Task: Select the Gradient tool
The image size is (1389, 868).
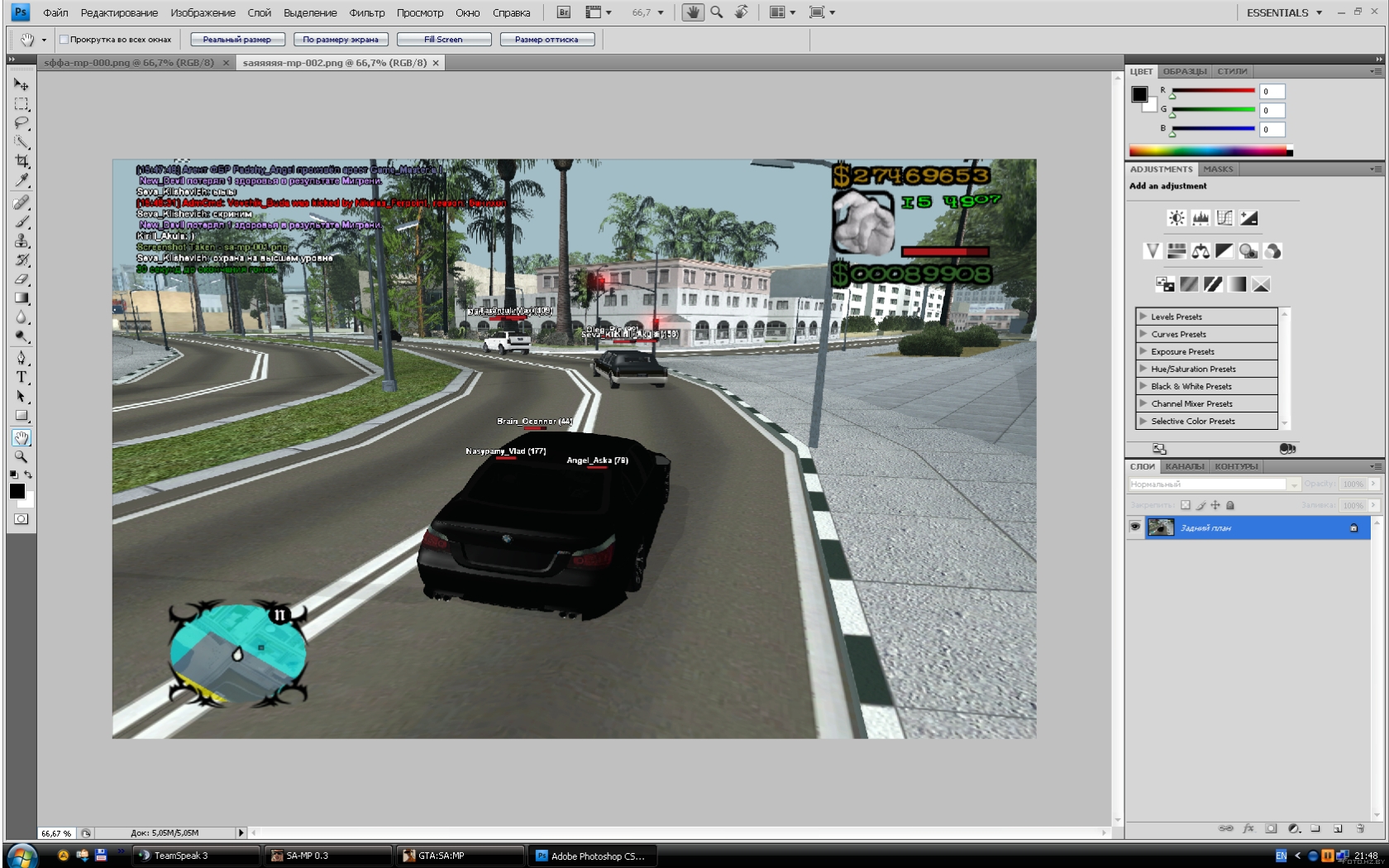Action: 21,298
